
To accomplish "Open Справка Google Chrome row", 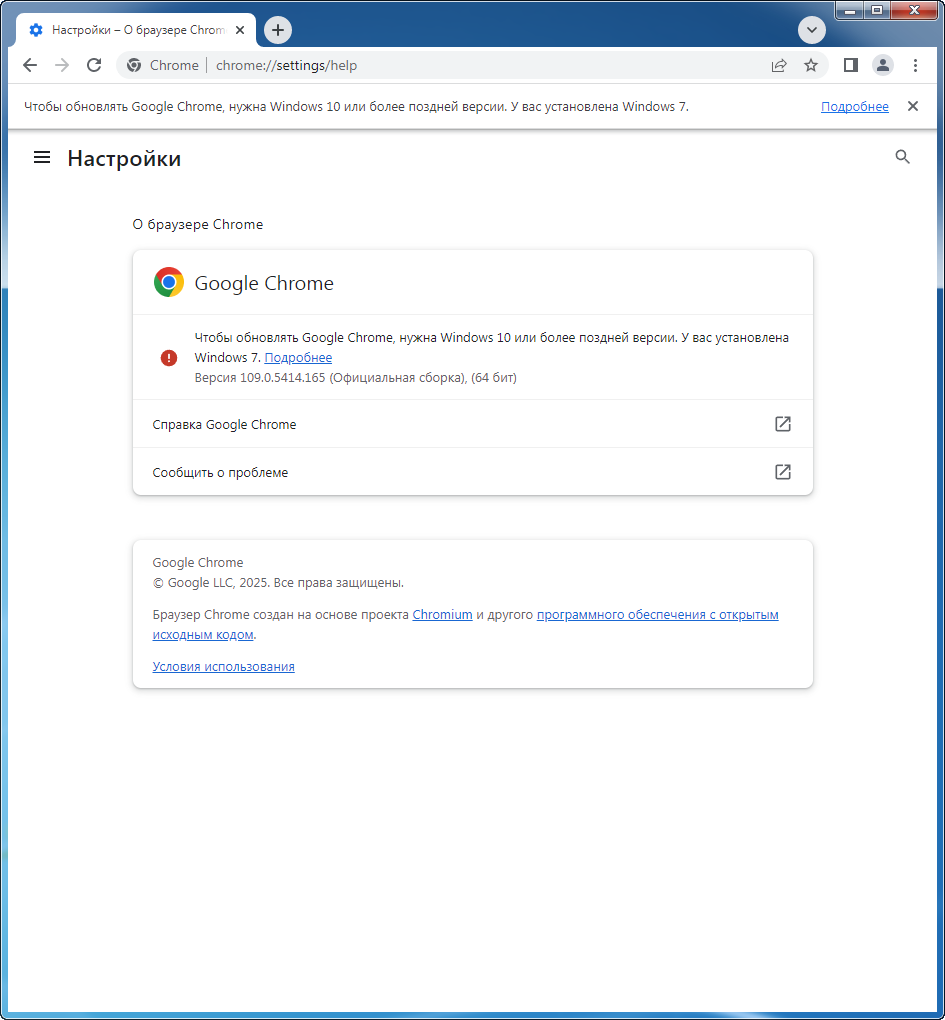I will [473, 424].
